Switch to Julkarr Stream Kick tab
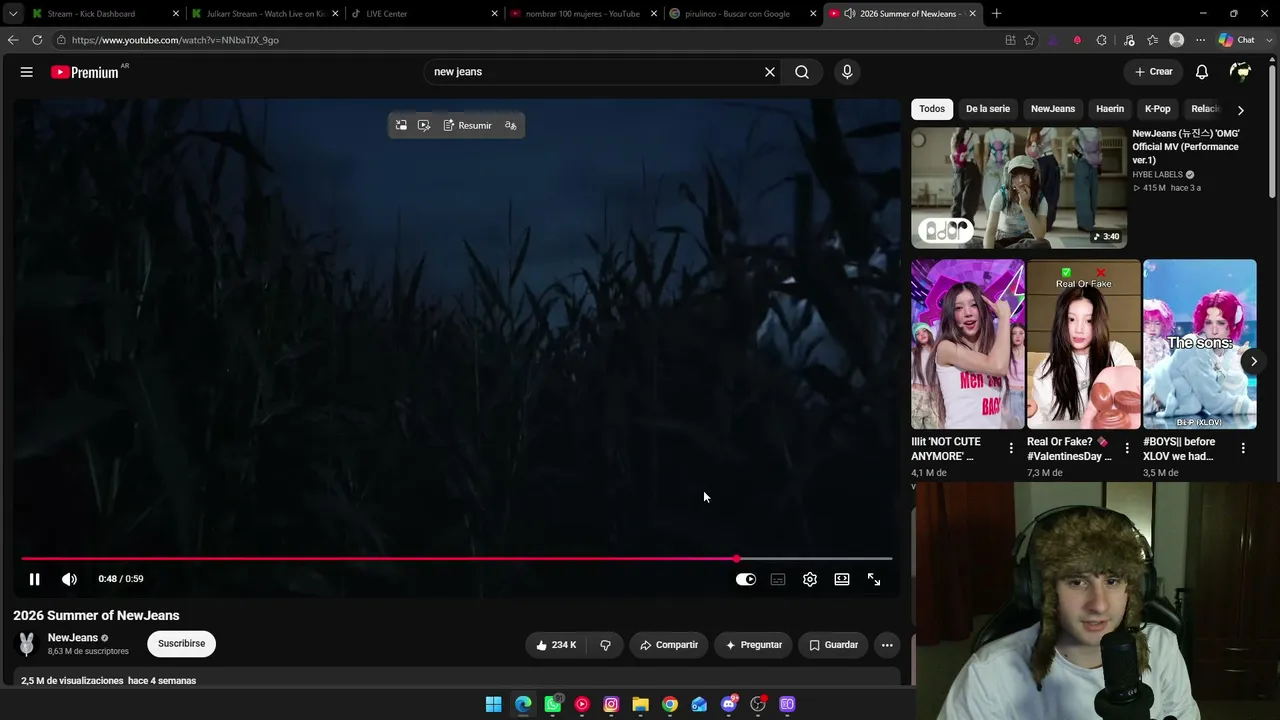1280x720 pixels. coord(264,14)
